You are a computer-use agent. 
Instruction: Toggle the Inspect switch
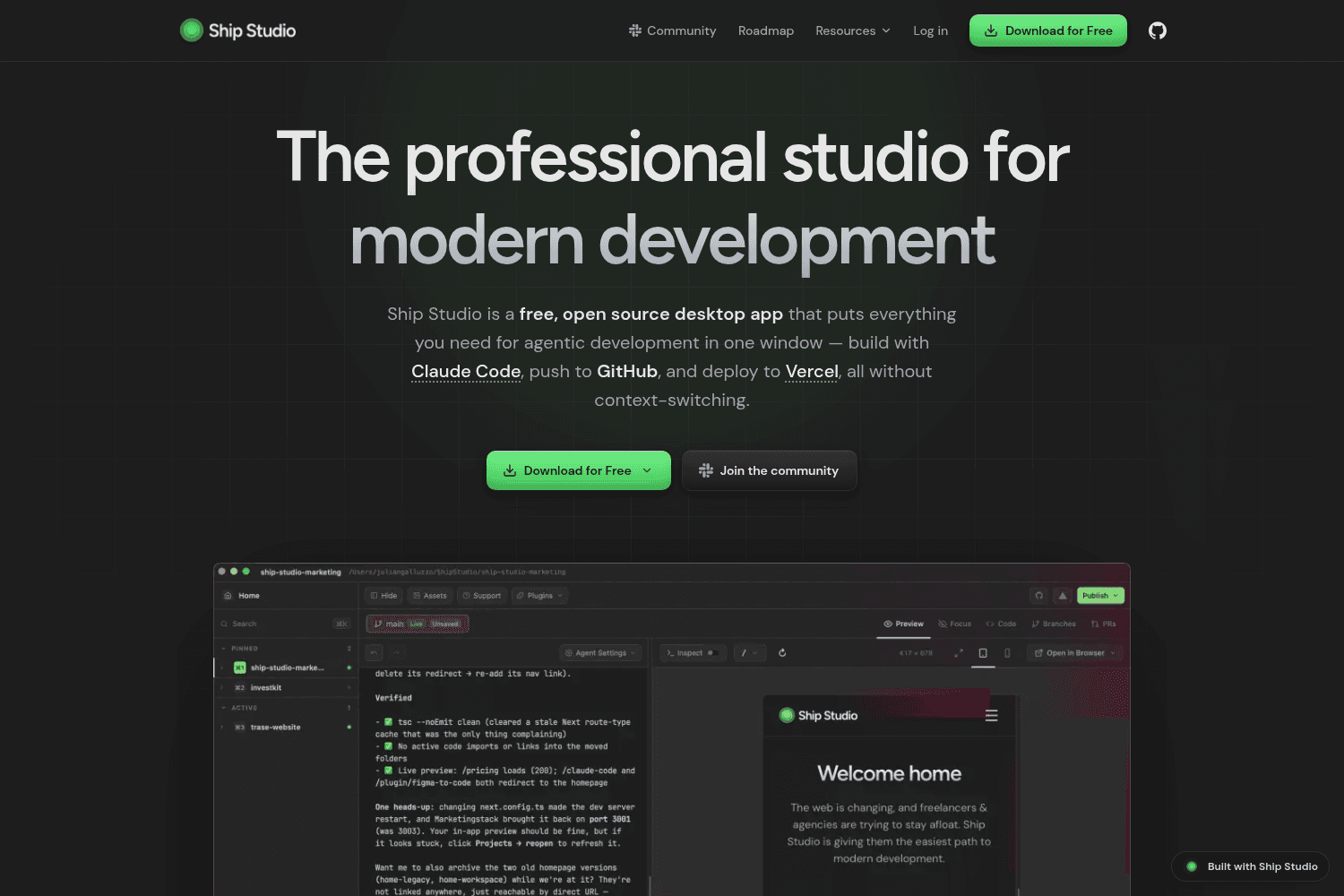[712, 653]
